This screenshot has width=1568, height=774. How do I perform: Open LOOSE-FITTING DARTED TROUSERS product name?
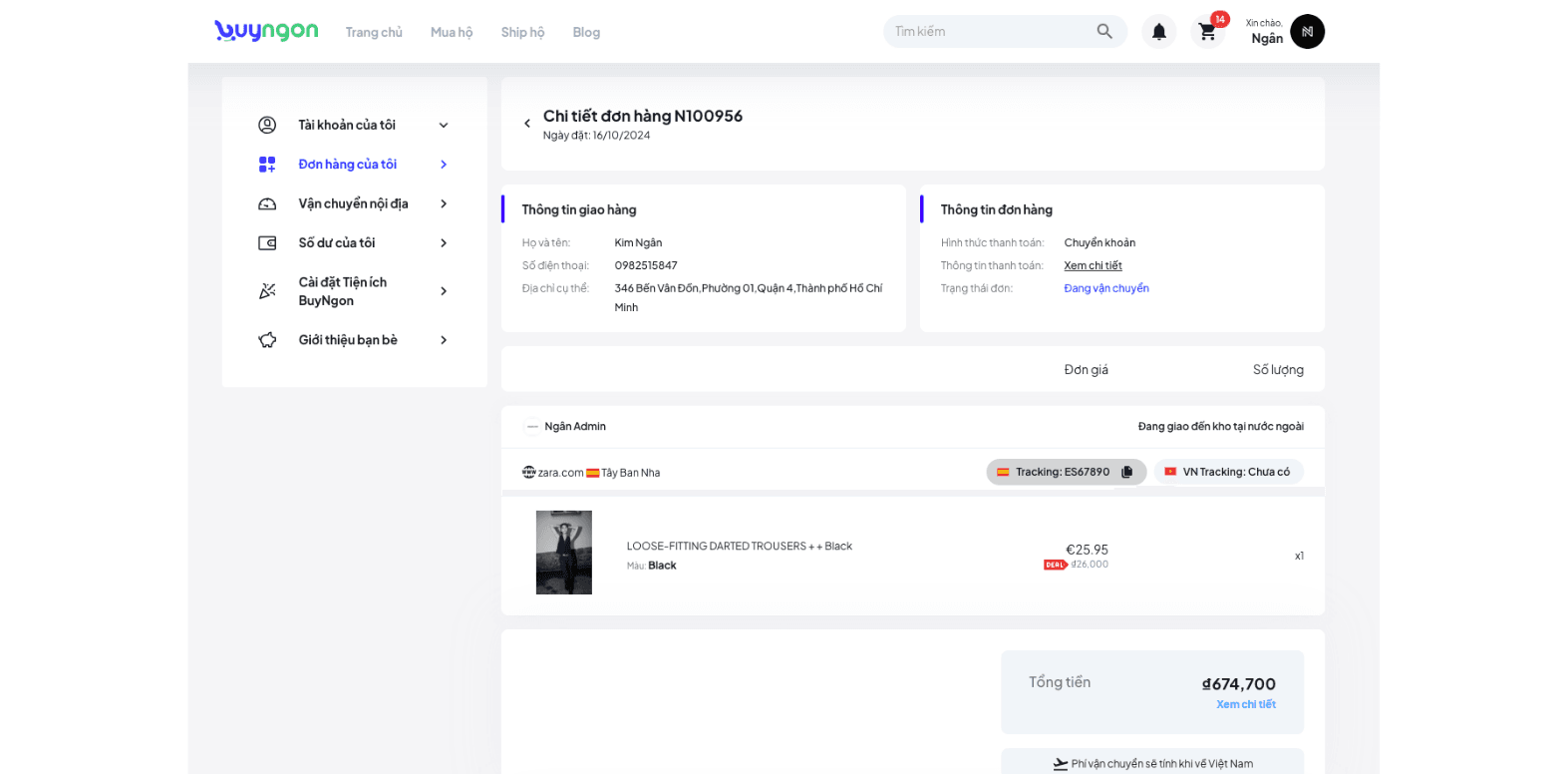[x=740, y=546]
